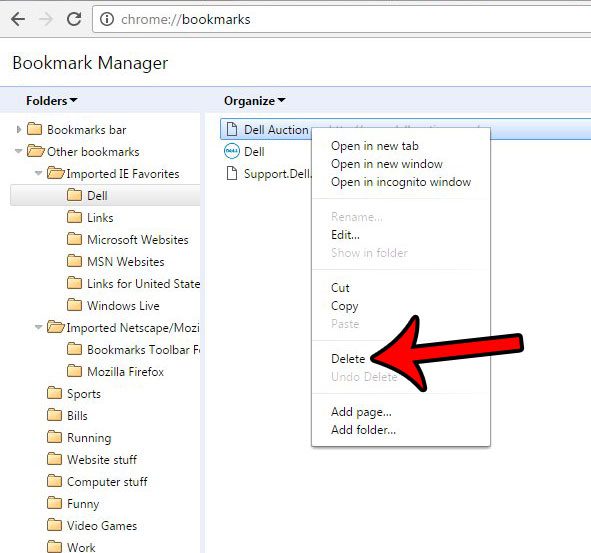Screen dimensions: 591x553
Task: Open the Imported IE Favorites label
Action: 123,174
